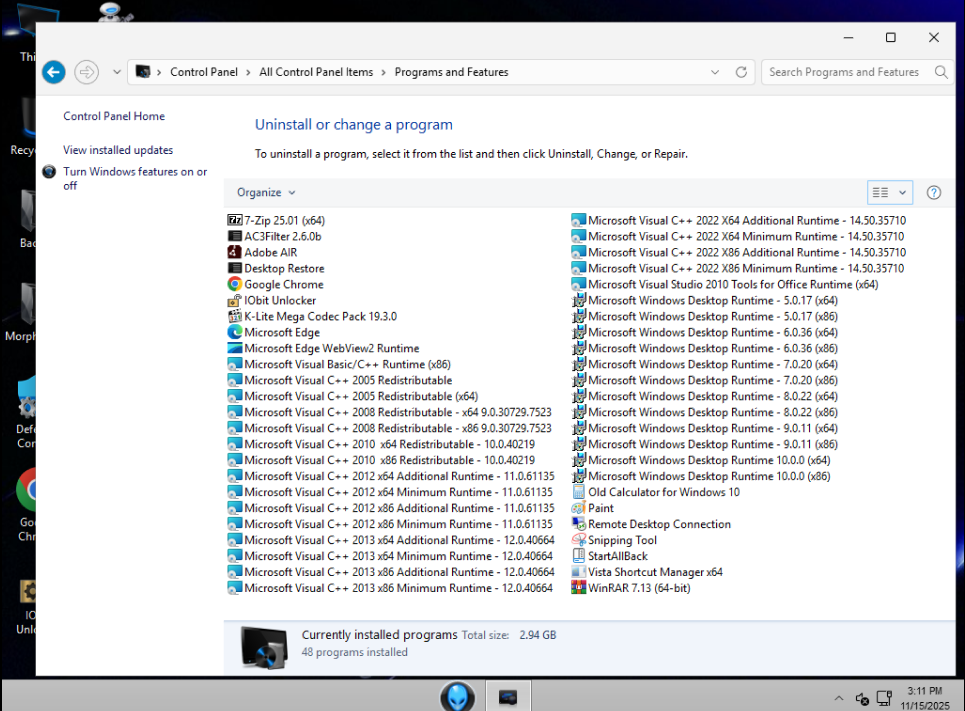Select Microsoft Visual Basic/C++ Runtime (x86)
This screenshot has width=965, height=711.
click(347, 364)
